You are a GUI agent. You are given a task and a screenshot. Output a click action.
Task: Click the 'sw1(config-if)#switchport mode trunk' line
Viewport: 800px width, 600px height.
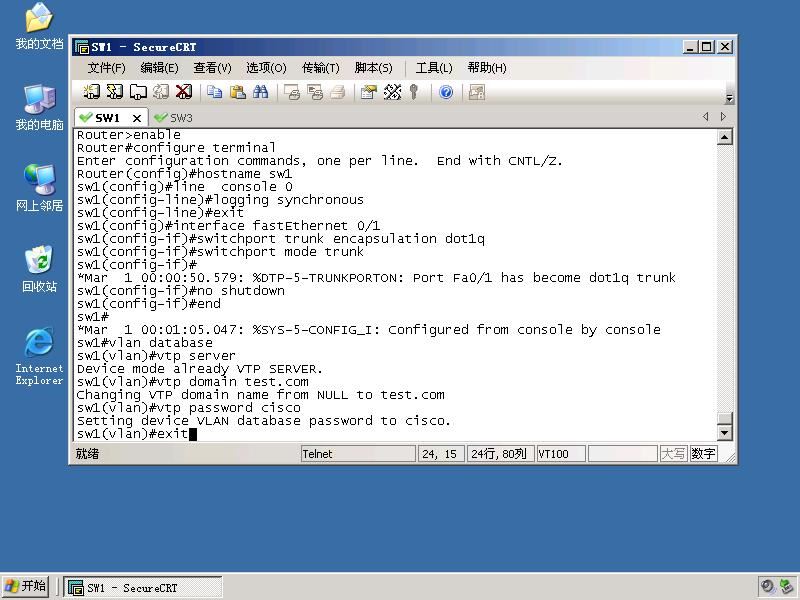pyautogui.click(x=220, y=252)
